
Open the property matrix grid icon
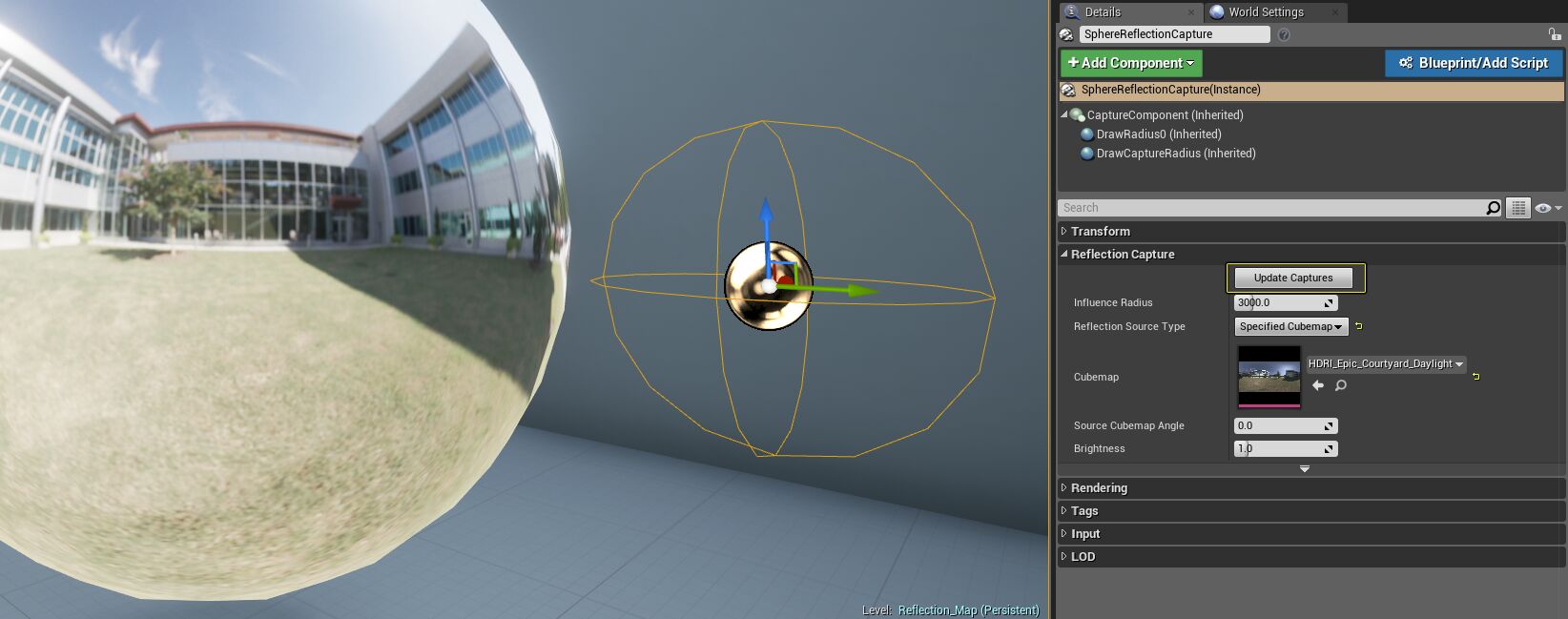coord(1518,208)
